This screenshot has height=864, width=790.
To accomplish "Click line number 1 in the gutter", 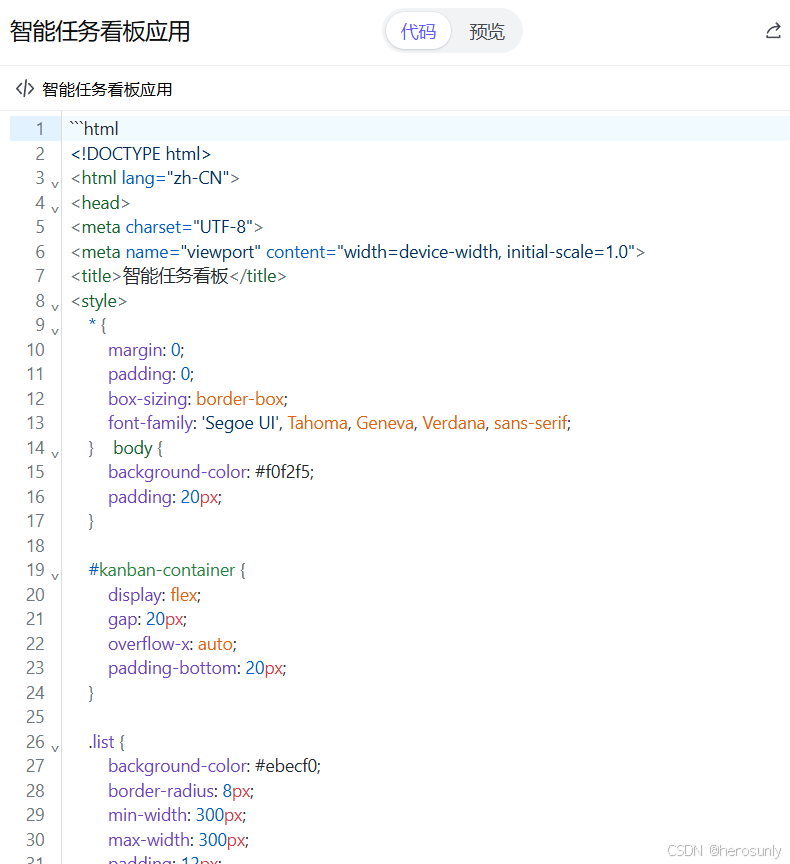I will (x=40, y=129).
